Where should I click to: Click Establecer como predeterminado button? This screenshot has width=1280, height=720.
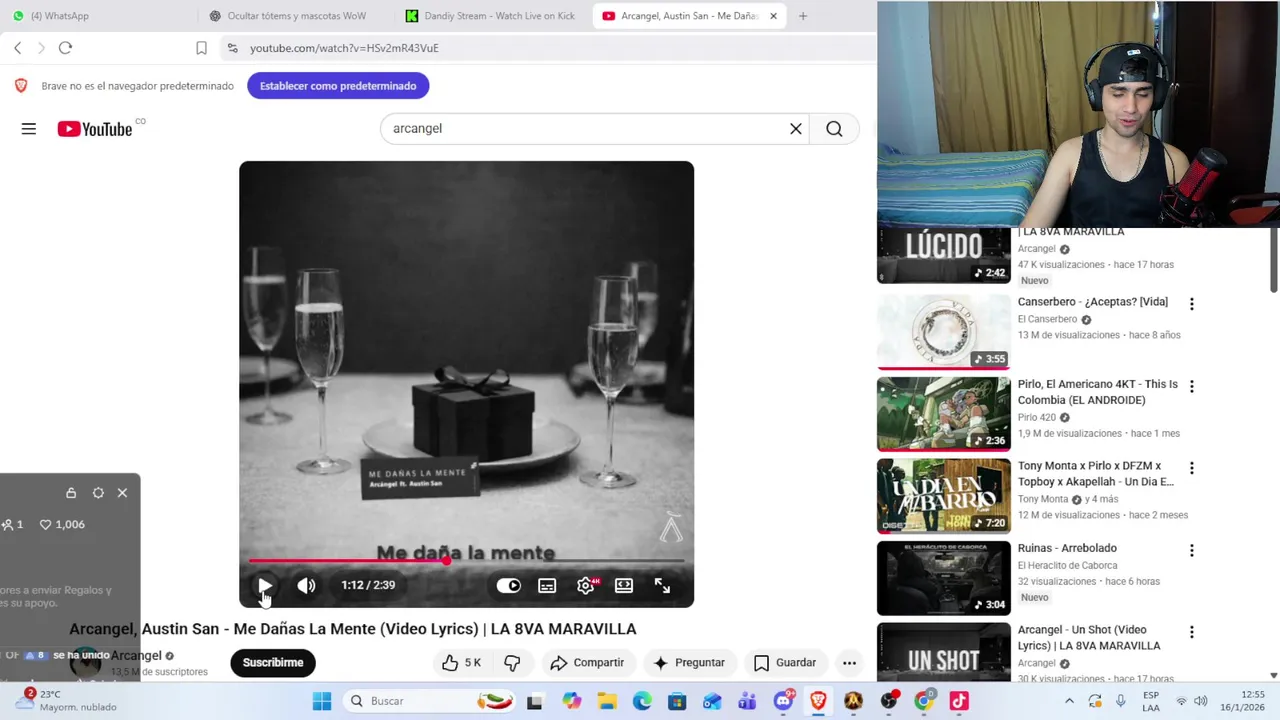tap(338, 86)
